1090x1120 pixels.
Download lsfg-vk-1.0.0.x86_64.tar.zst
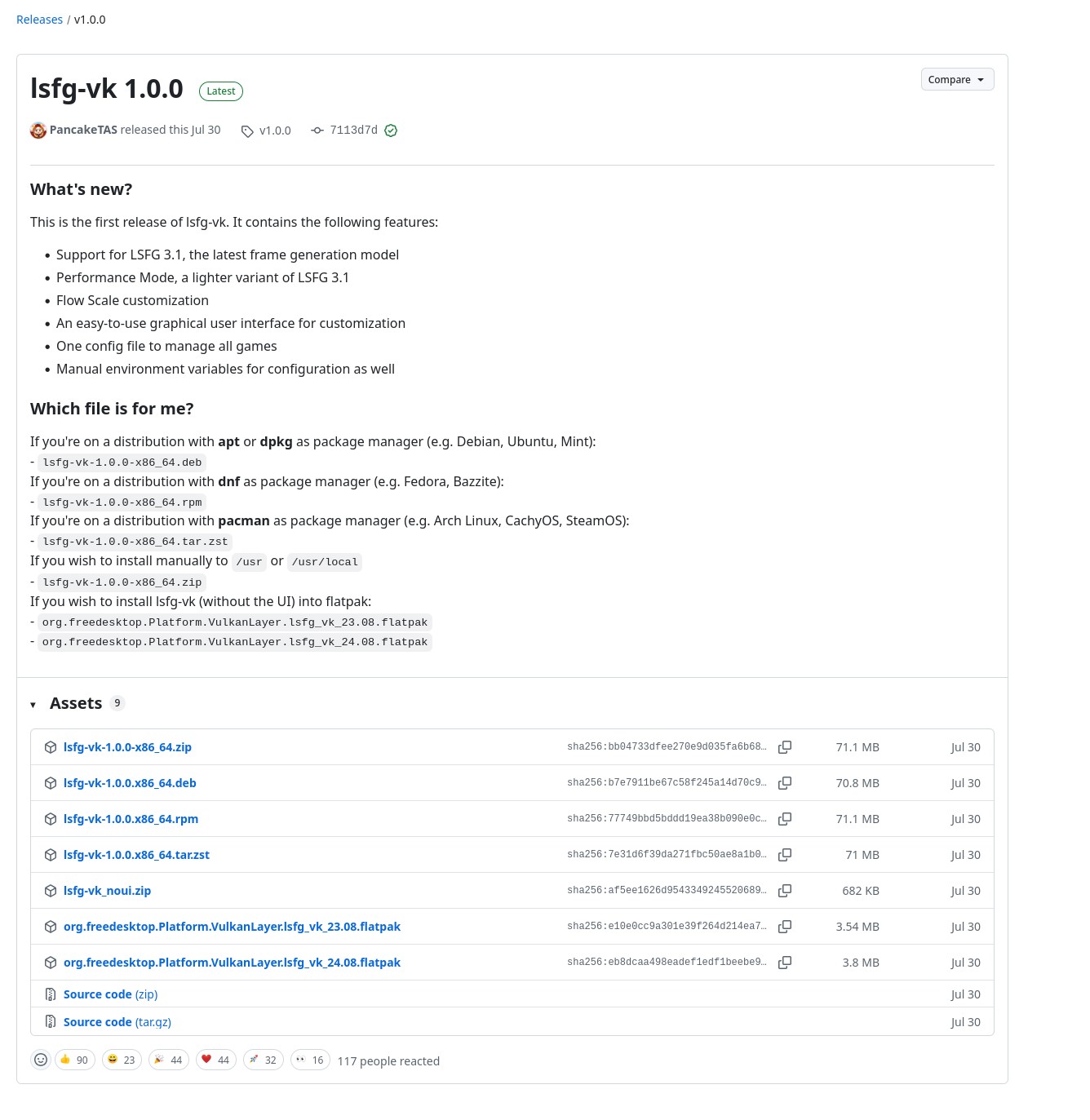136,855
